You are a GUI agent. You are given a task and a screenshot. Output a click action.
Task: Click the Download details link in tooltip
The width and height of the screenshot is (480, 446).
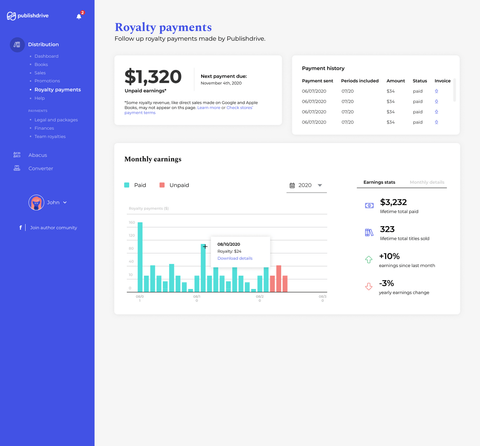tap(235, 258)
